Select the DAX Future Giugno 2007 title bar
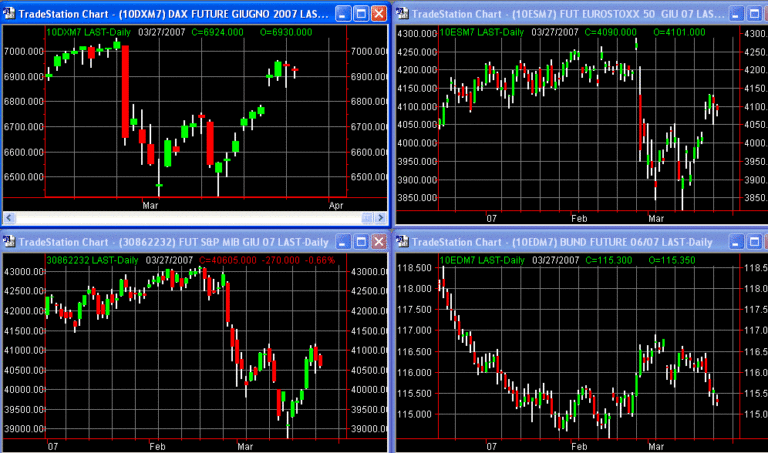Image resolution: width=768 pixels, height=453 pixels. pyautogui.click(x=170, y=14)
